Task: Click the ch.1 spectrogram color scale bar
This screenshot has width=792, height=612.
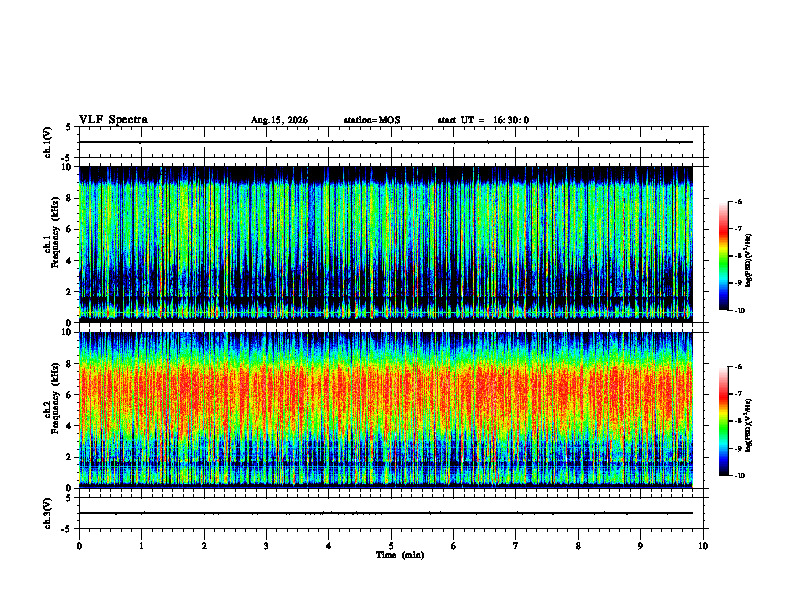Action: [723, 256]
